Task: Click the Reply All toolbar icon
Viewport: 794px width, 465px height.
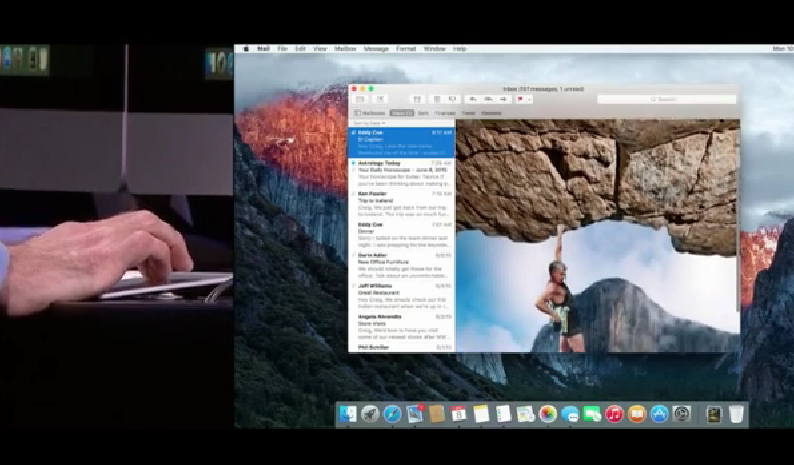Action: tap(488, 99)
